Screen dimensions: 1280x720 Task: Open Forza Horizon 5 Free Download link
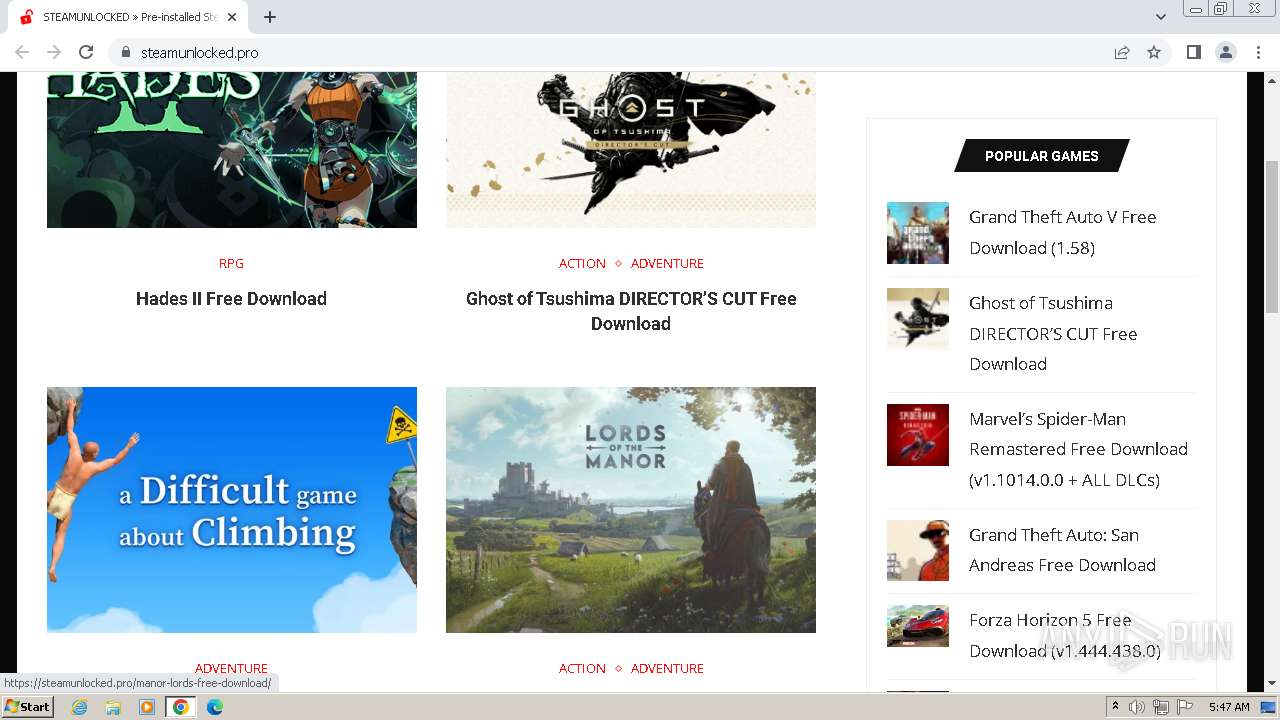click(1065, 635)
